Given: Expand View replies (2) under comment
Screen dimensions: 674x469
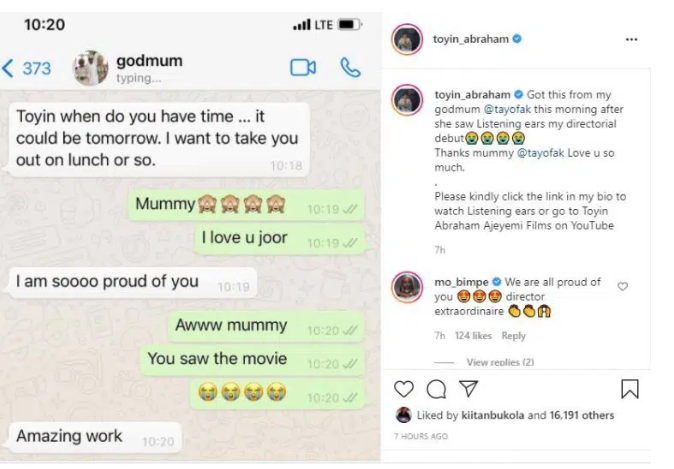Looking at the screenshot, I should pos(500,362).
